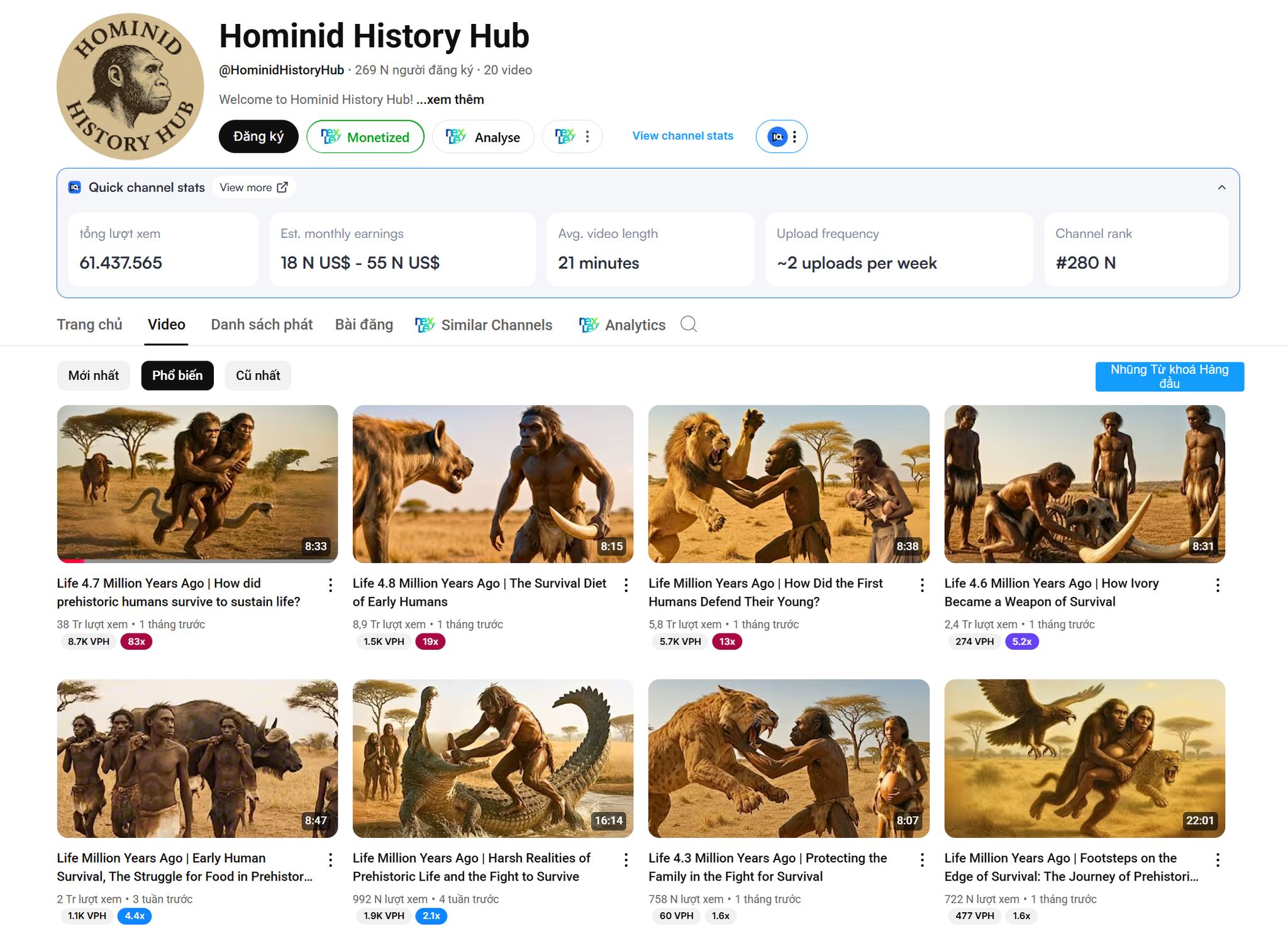Open options menu for Life 4.6 Million Years Ivory video
The image size is (1288, 943).
(x=1218, y=586)
